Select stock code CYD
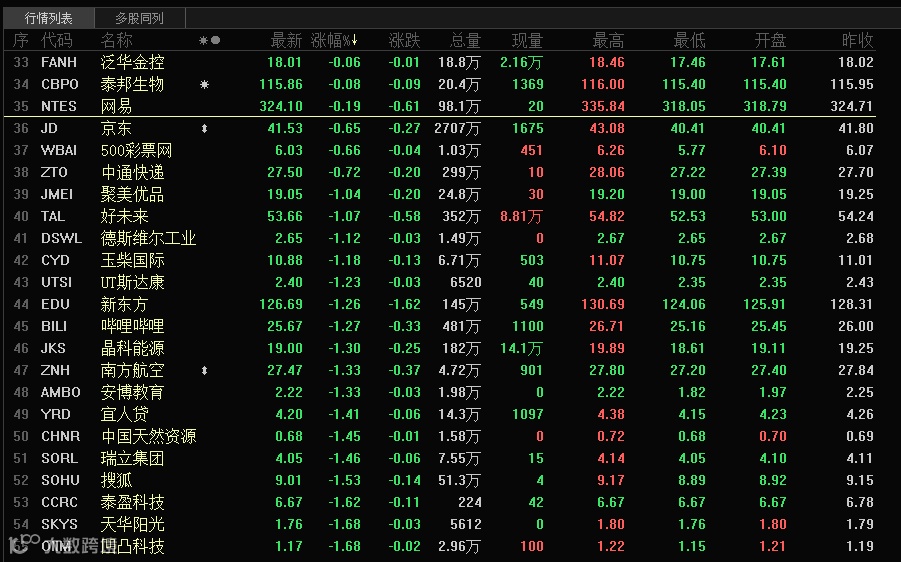This screenshot has width=901, height=562. (x=55, y=260)
